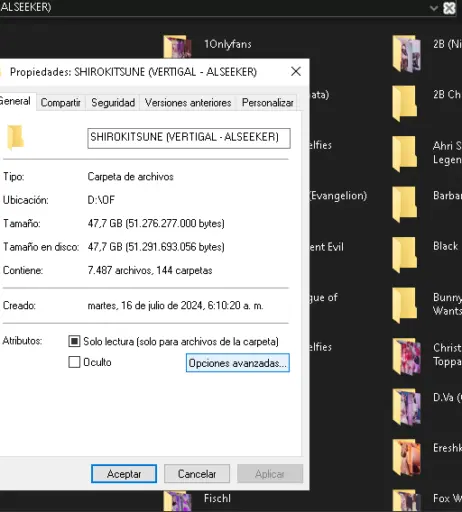Select the Fischl folder icon

coord(178,501)
